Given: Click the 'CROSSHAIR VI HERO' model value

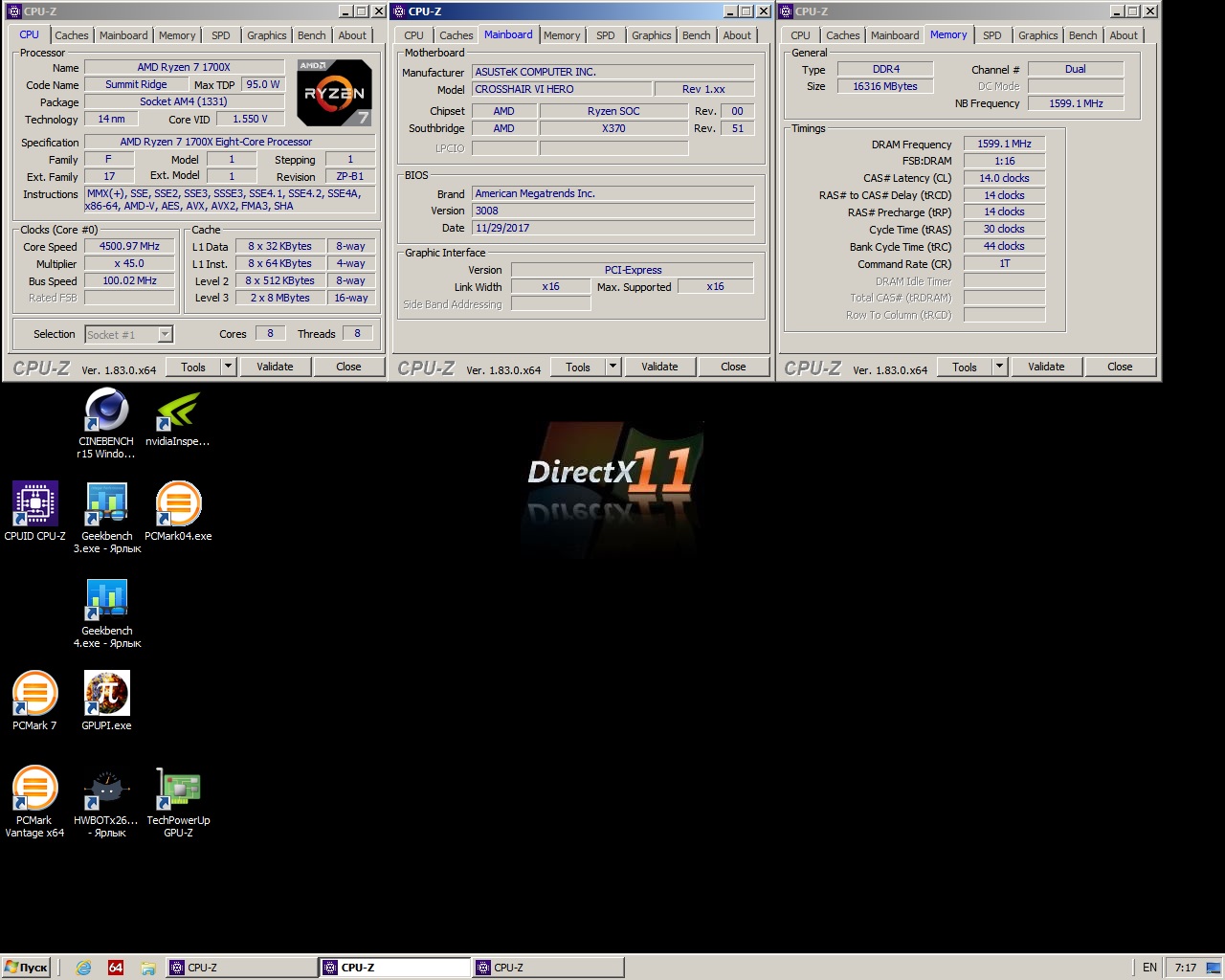Looking at the screenshot, I should coord(562,89).
